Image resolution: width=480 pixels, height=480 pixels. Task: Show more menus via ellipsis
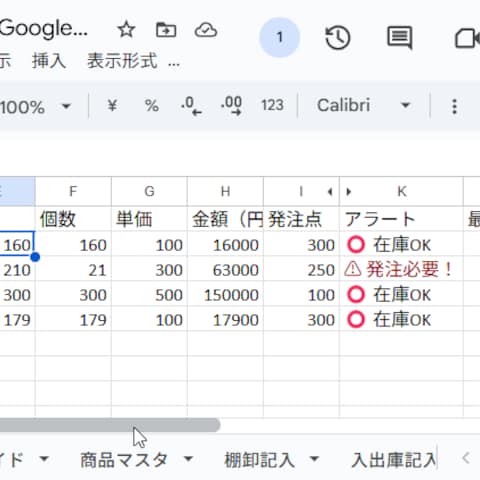tap(174, 63)
